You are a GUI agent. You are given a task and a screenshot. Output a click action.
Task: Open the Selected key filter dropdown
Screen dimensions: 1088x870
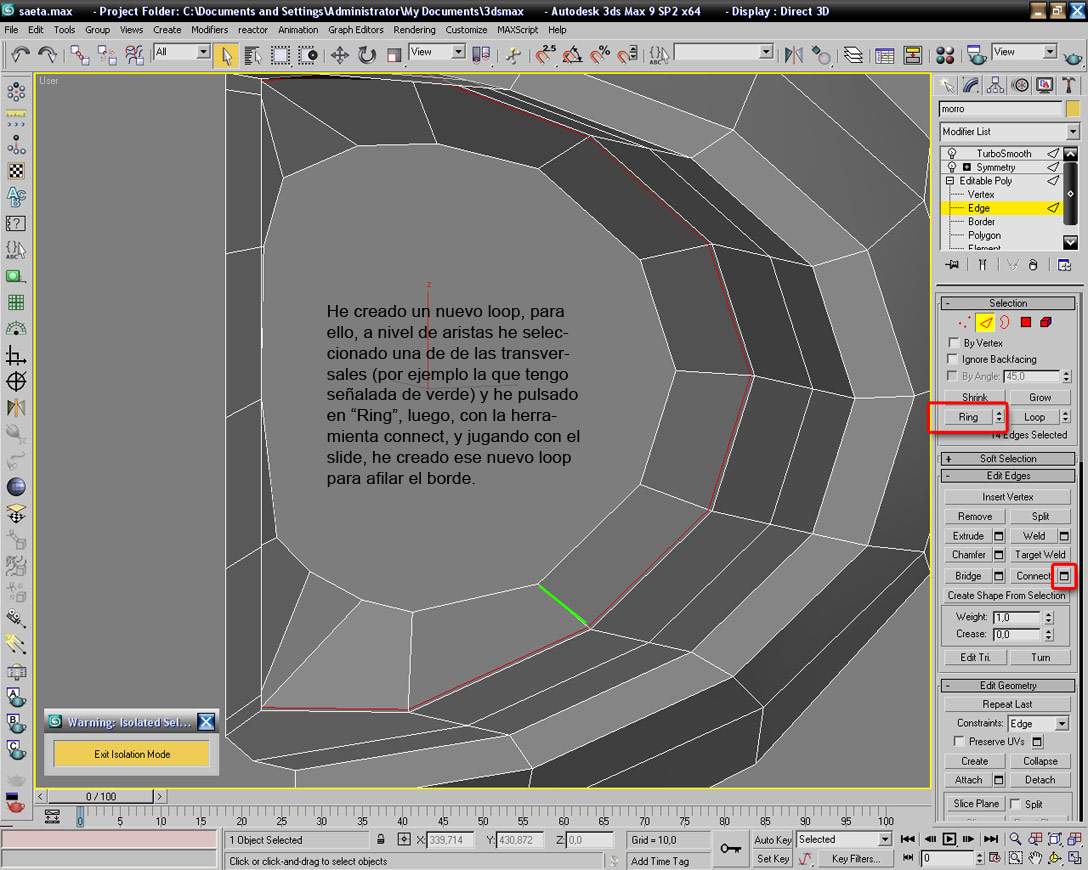coord(843,839)
